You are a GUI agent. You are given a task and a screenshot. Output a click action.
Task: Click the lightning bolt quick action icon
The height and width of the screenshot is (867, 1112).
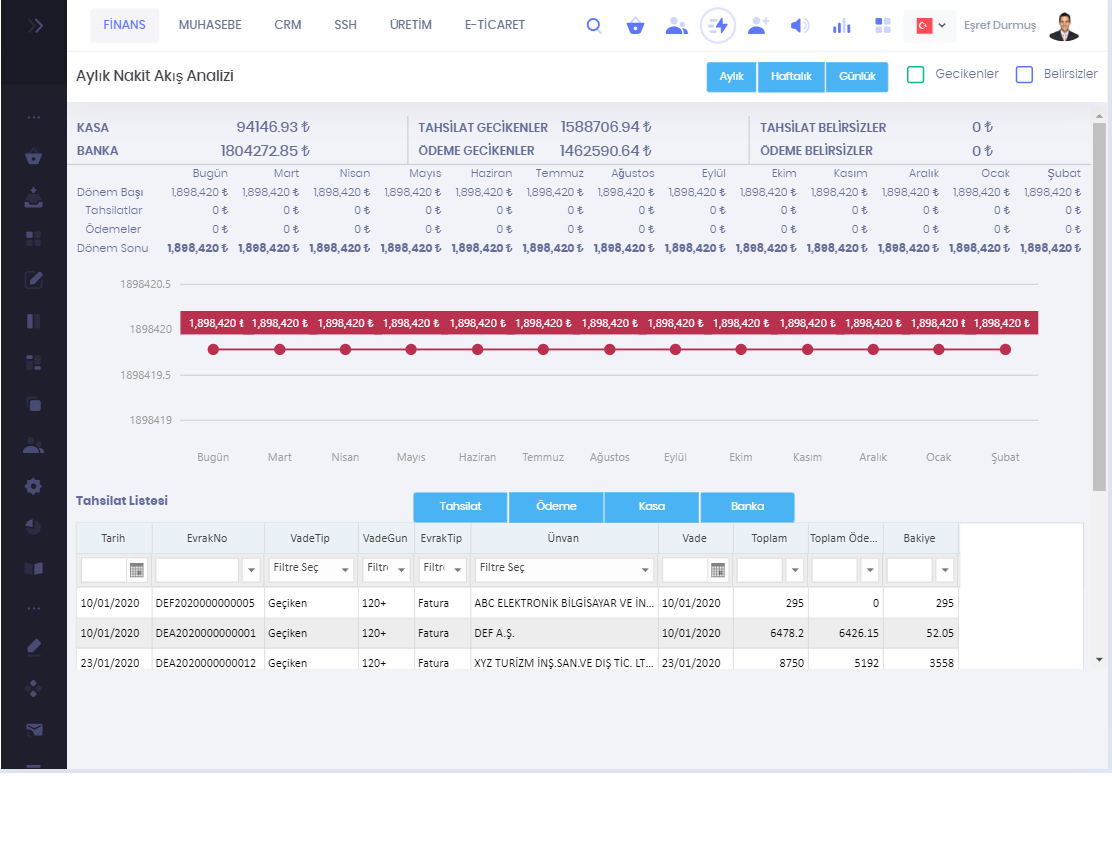click(x=718, y=26)
